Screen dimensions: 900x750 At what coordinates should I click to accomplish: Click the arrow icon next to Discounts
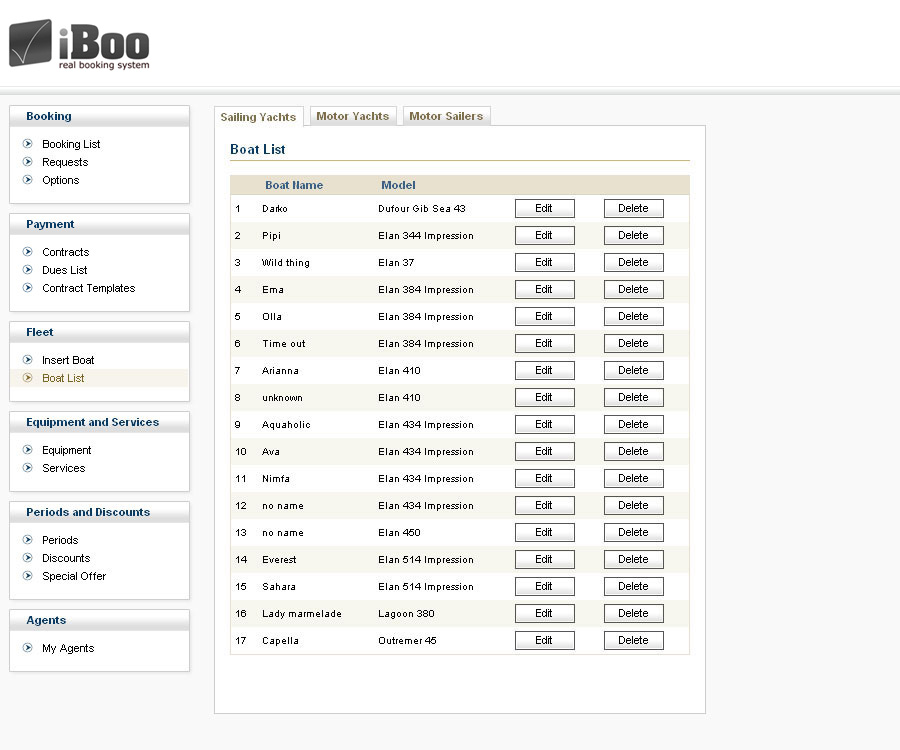[x=28, y=558]
